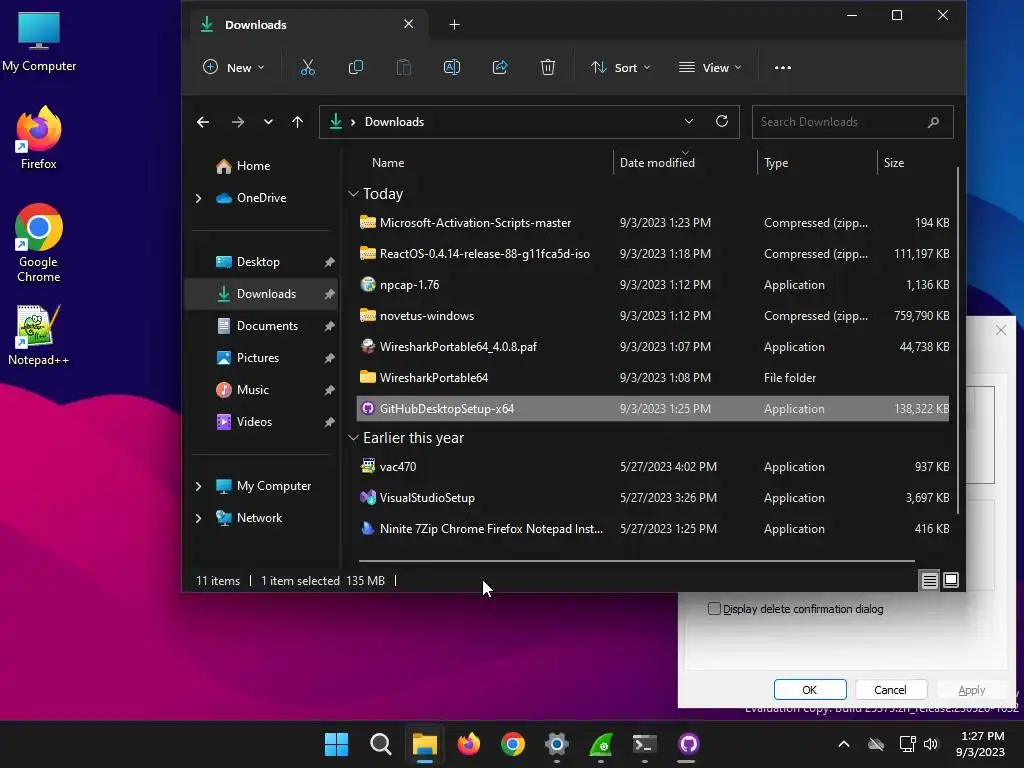Select Google Chrome desktop icon
The height and width of the screenshot is (768, 1024).
[x=39, y=243]
